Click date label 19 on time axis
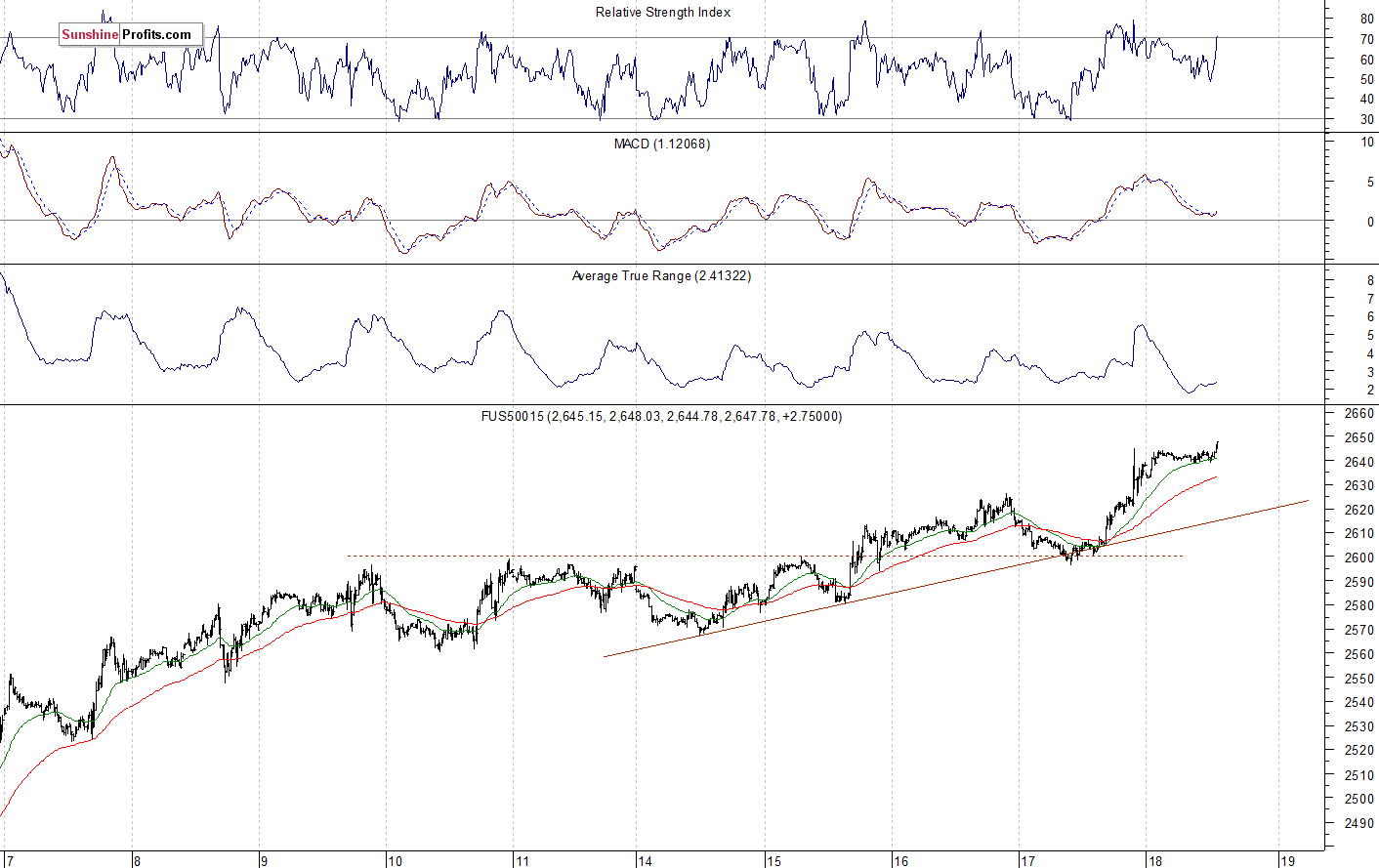1379x868 pixels. tap(1287, 860)
